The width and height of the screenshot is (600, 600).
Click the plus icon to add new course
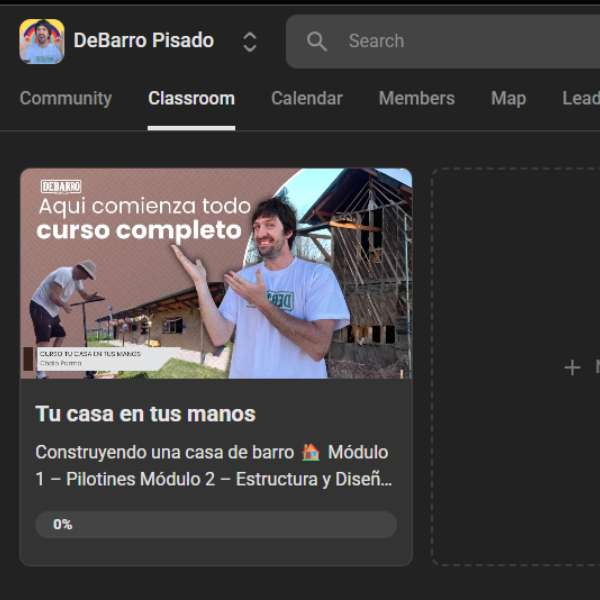(572, 367)
